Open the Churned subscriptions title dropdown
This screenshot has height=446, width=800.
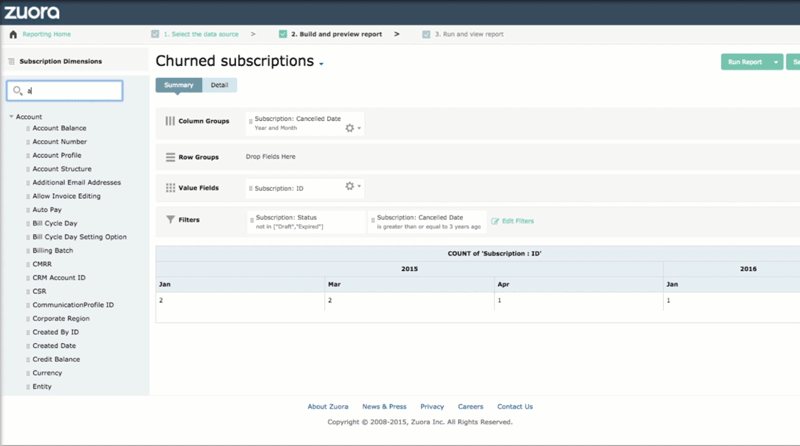(x=321, y=65)
